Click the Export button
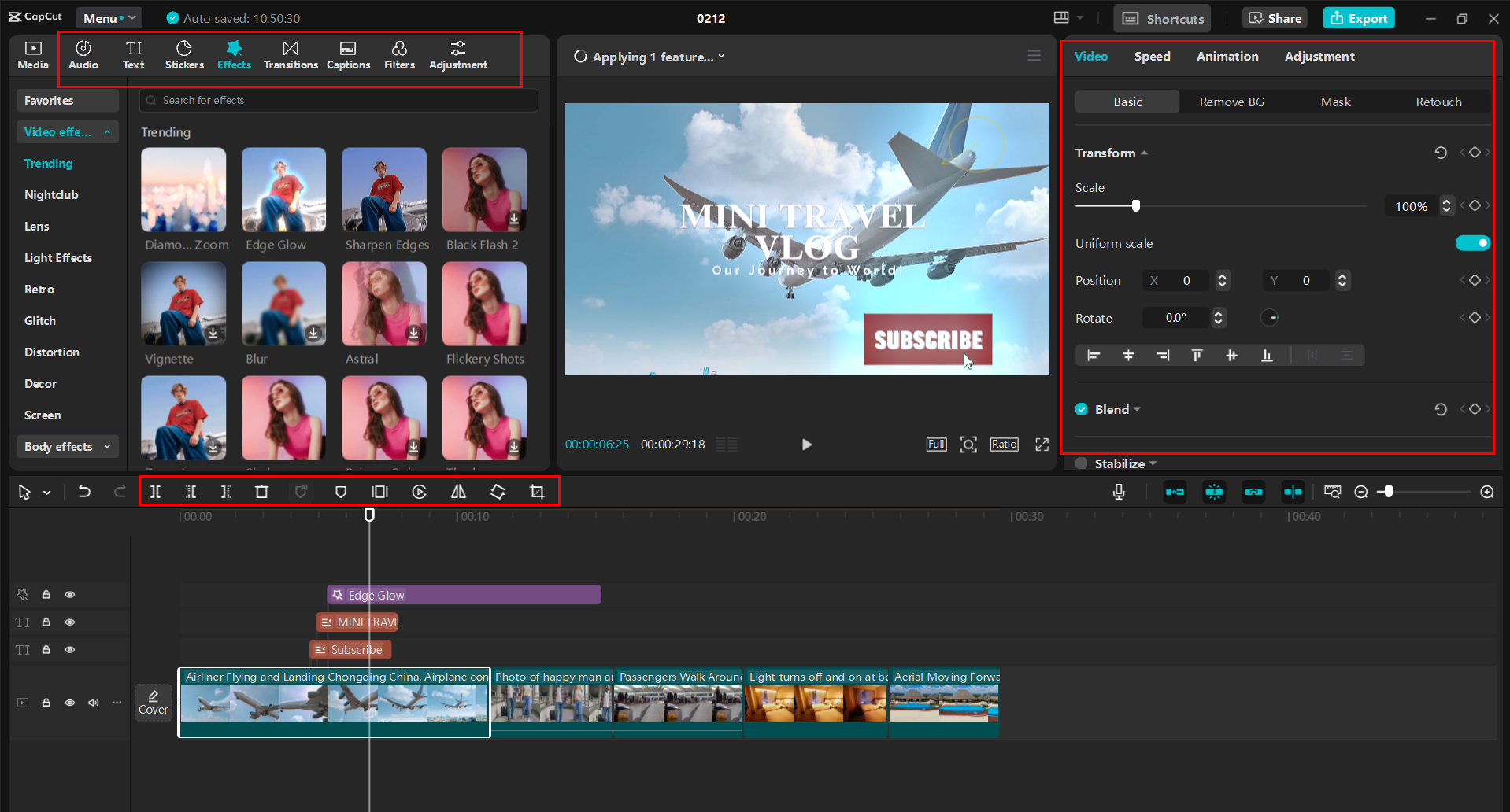This screenshot has width=1510, height=812. tap(1358, 17)
